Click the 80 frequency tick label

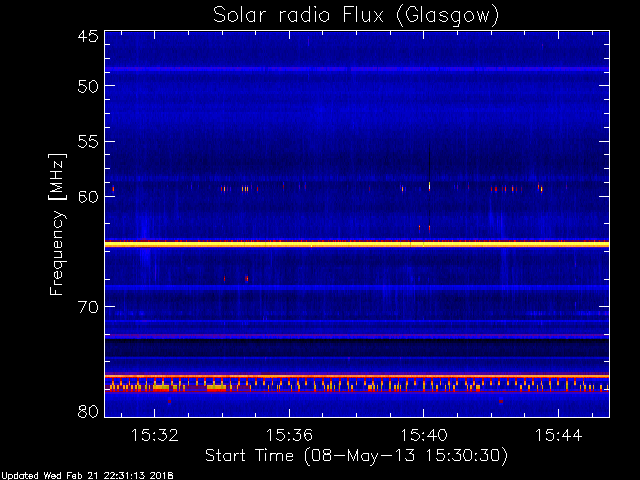[88, 411]
